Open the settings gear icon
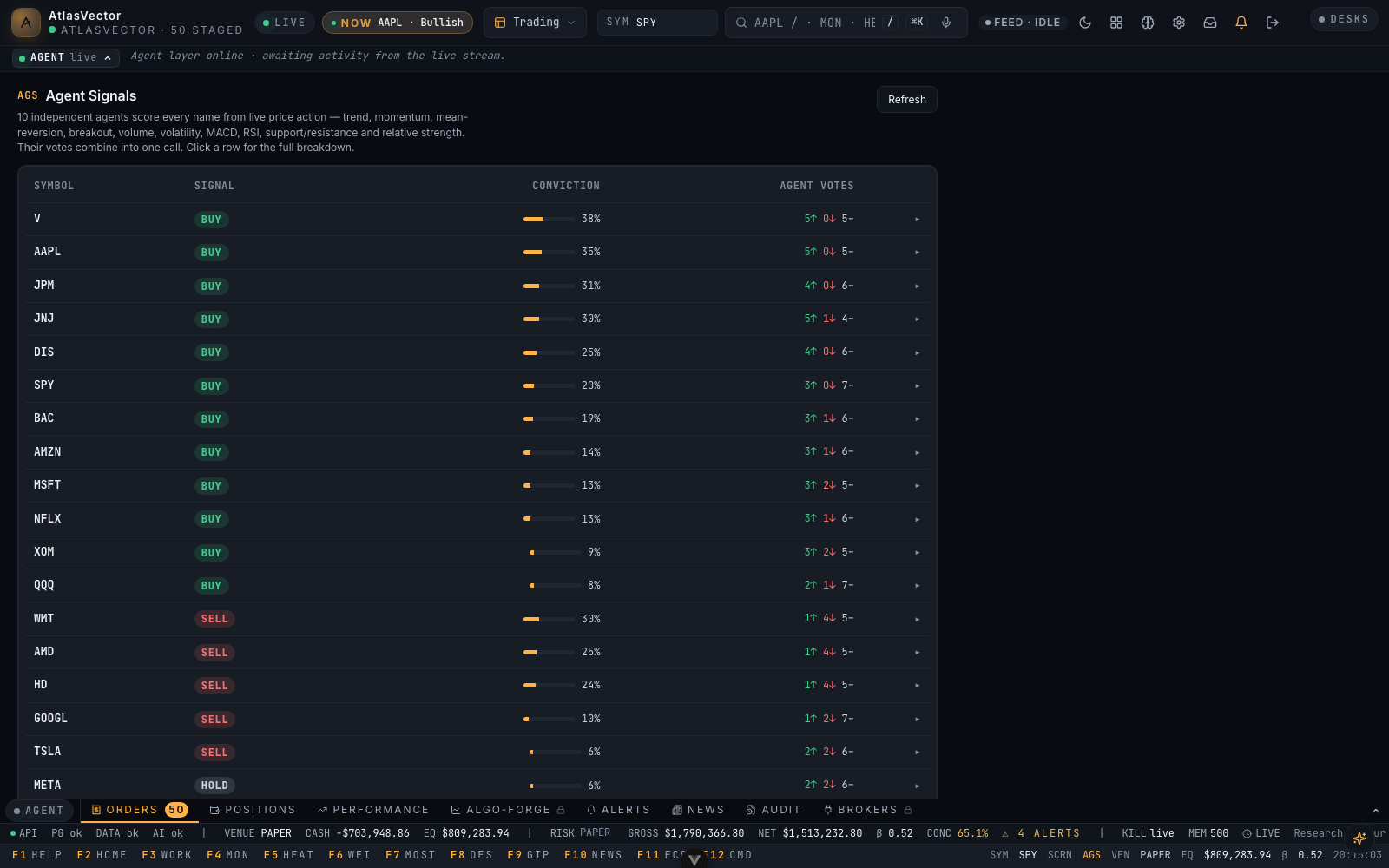Image resolution: width=1389 pixels, height=868 pixels. click(x=1179, y=23)
